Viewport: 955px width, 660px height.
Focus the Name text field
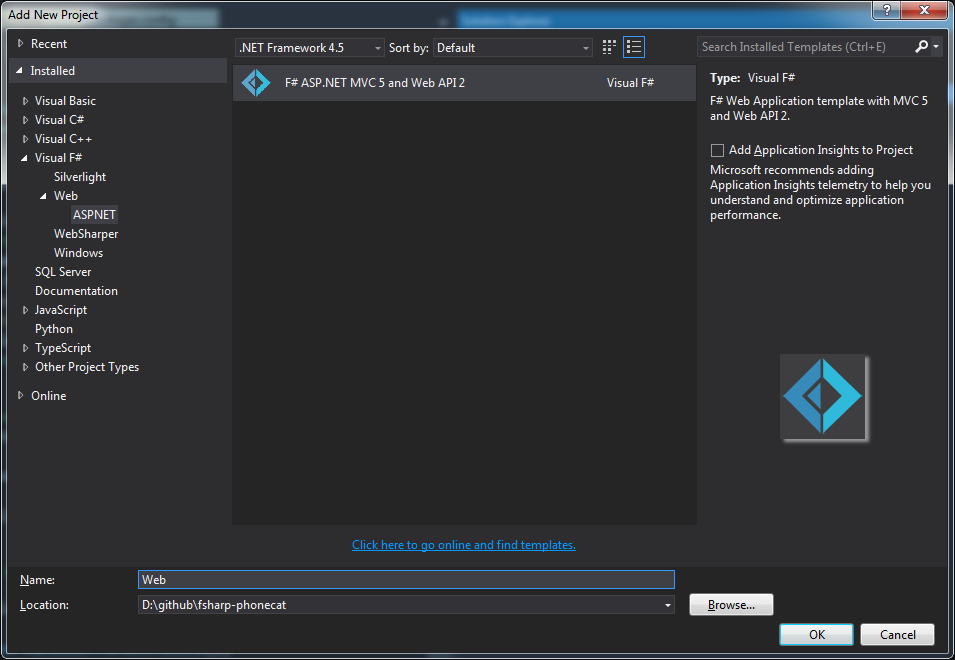pyautogui.click(x=406, y=580)
